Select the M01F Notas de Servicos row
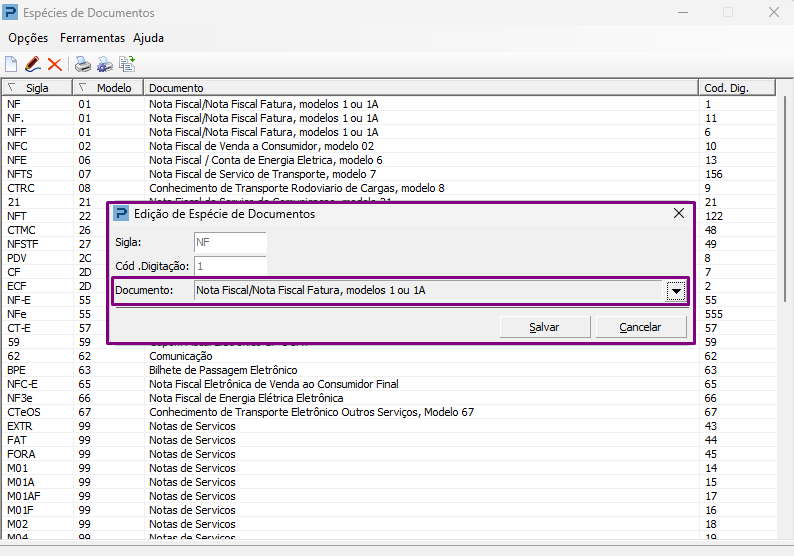 [x=389, y=510]
